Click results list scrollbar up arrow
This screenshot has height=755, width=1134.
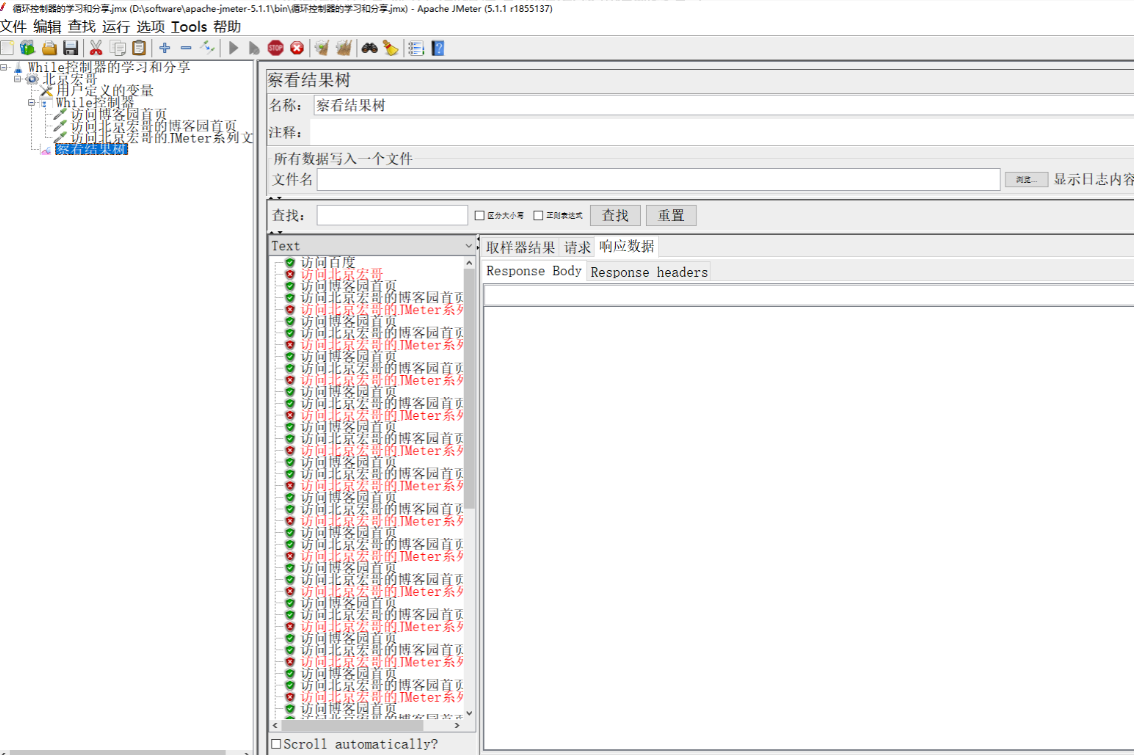[469, 263]
